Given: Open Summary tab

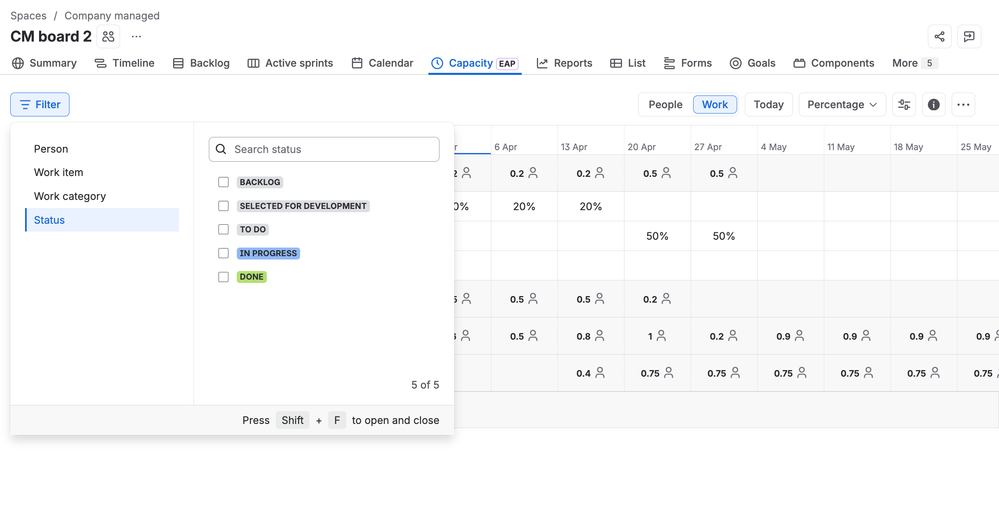Looking at the screenshot, I should 44,63.
